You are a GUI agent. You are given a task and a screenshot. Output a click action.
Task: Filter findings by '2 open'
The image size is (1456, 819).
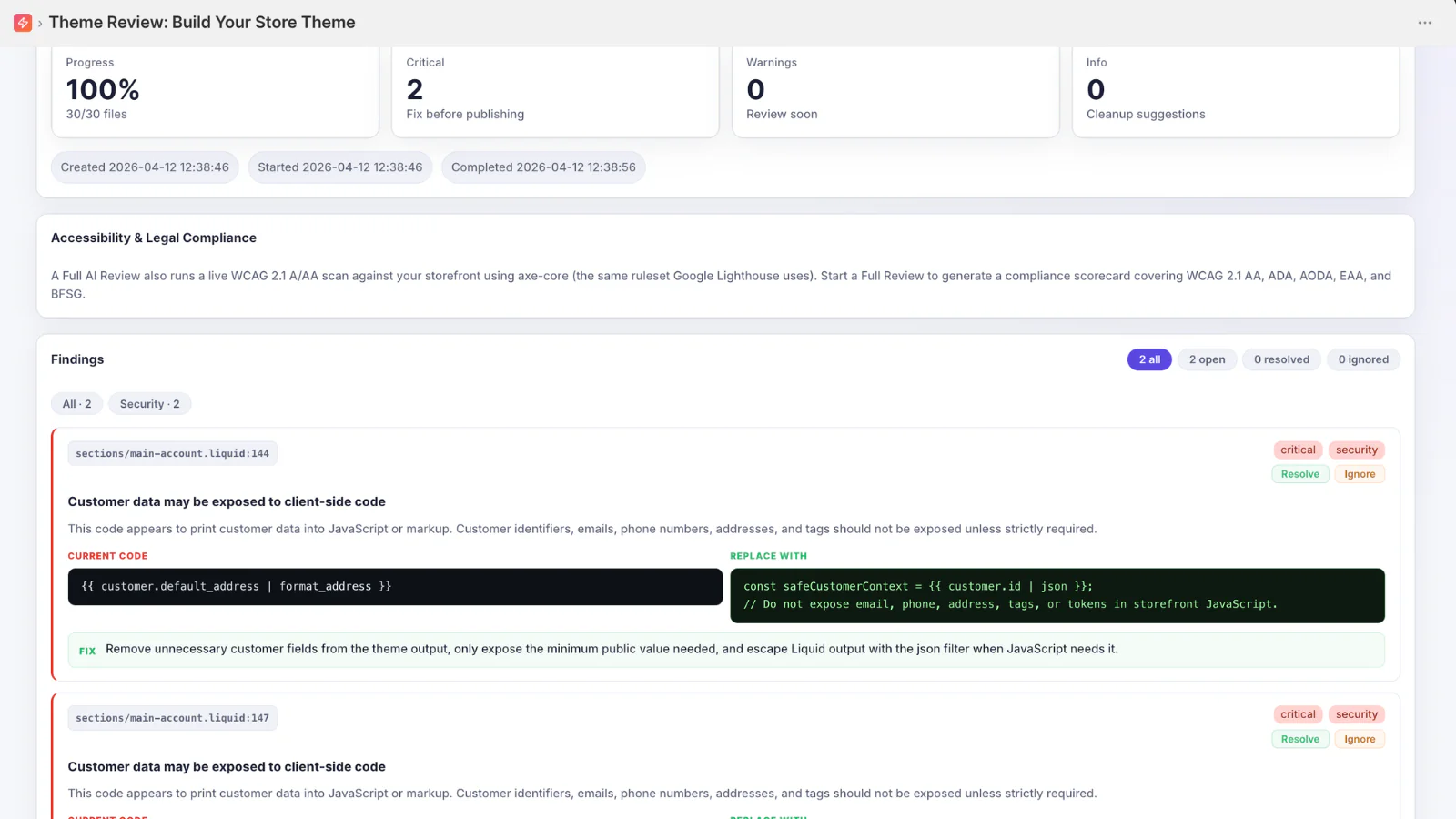point(1207,359)
